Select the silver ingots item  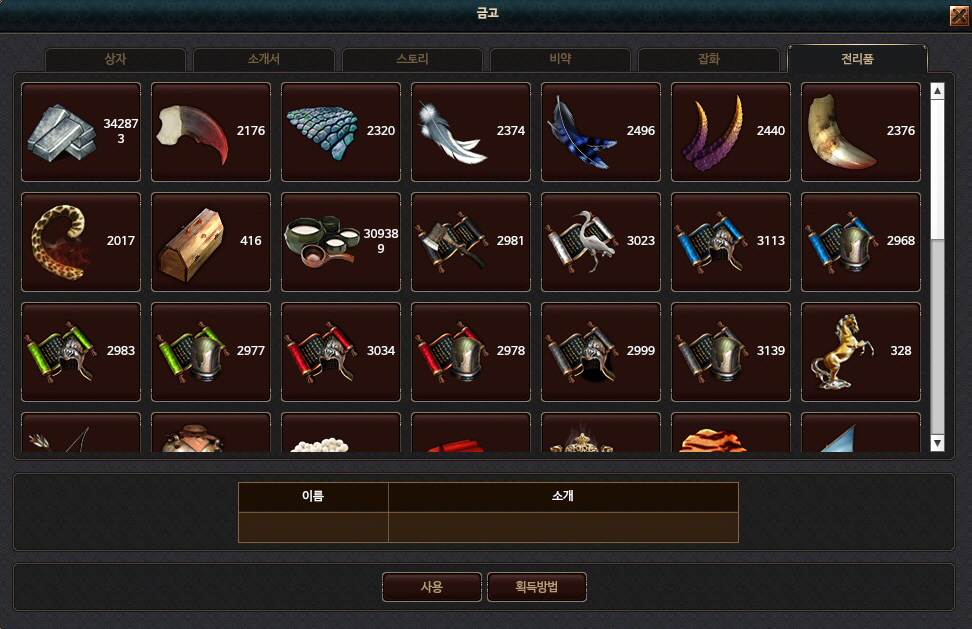coord(81,132)
